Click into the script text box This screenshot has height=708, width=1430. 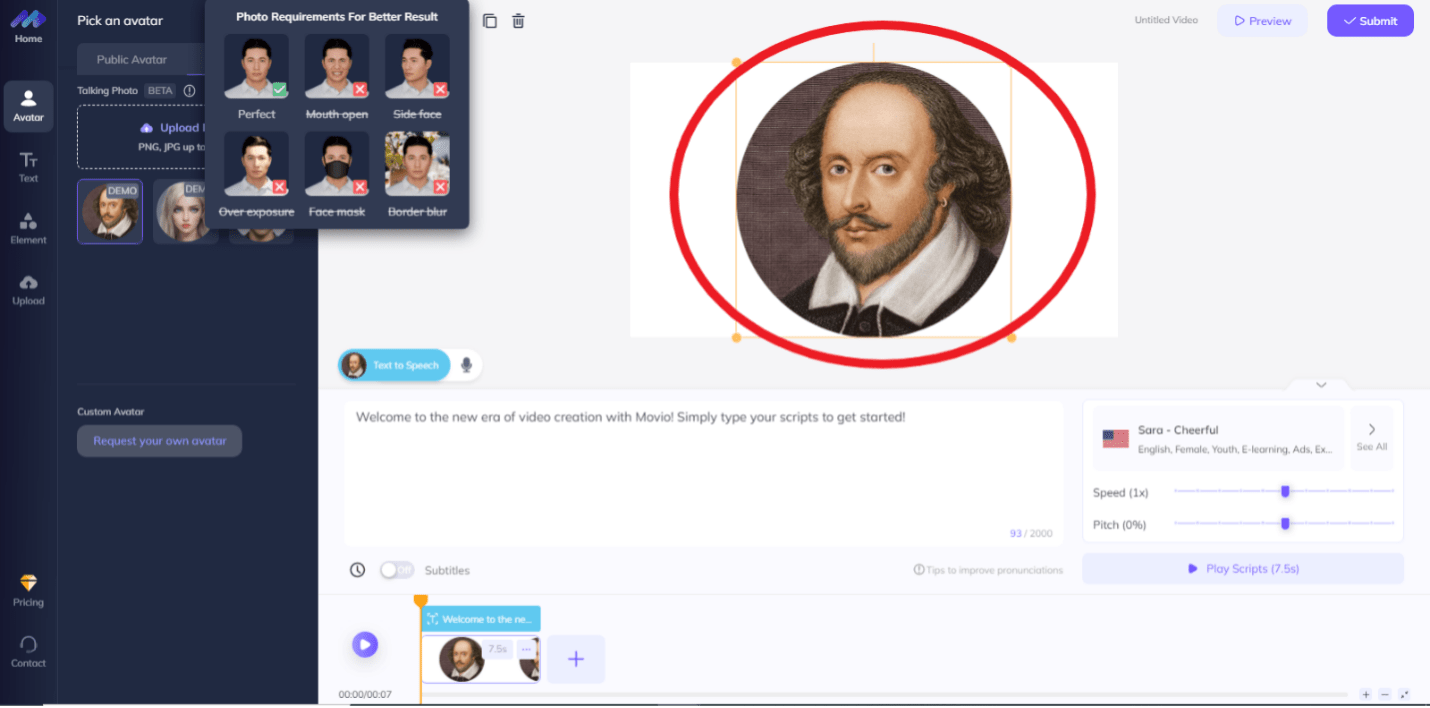point(704,474)
